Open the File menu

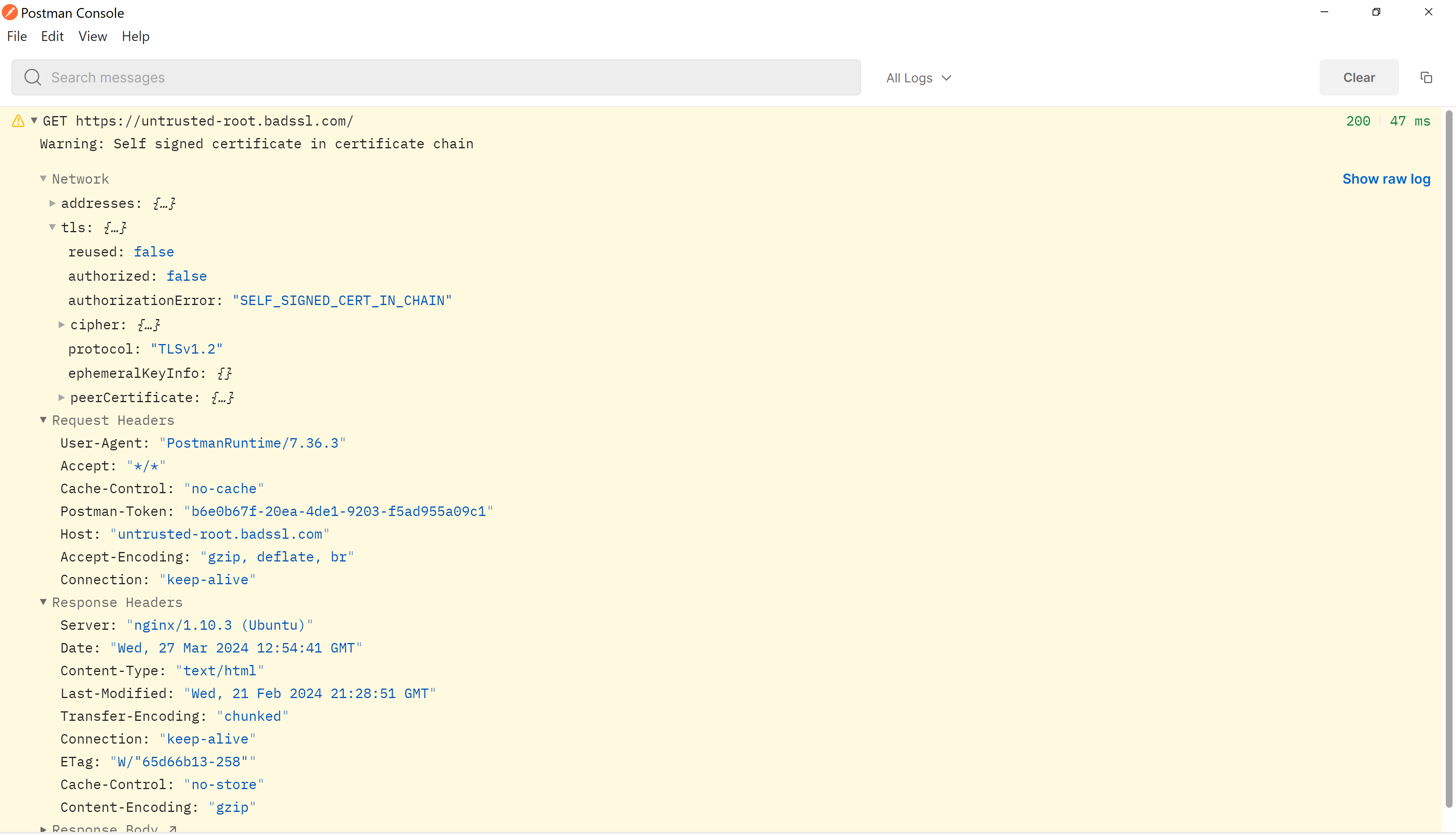[17, 36]
